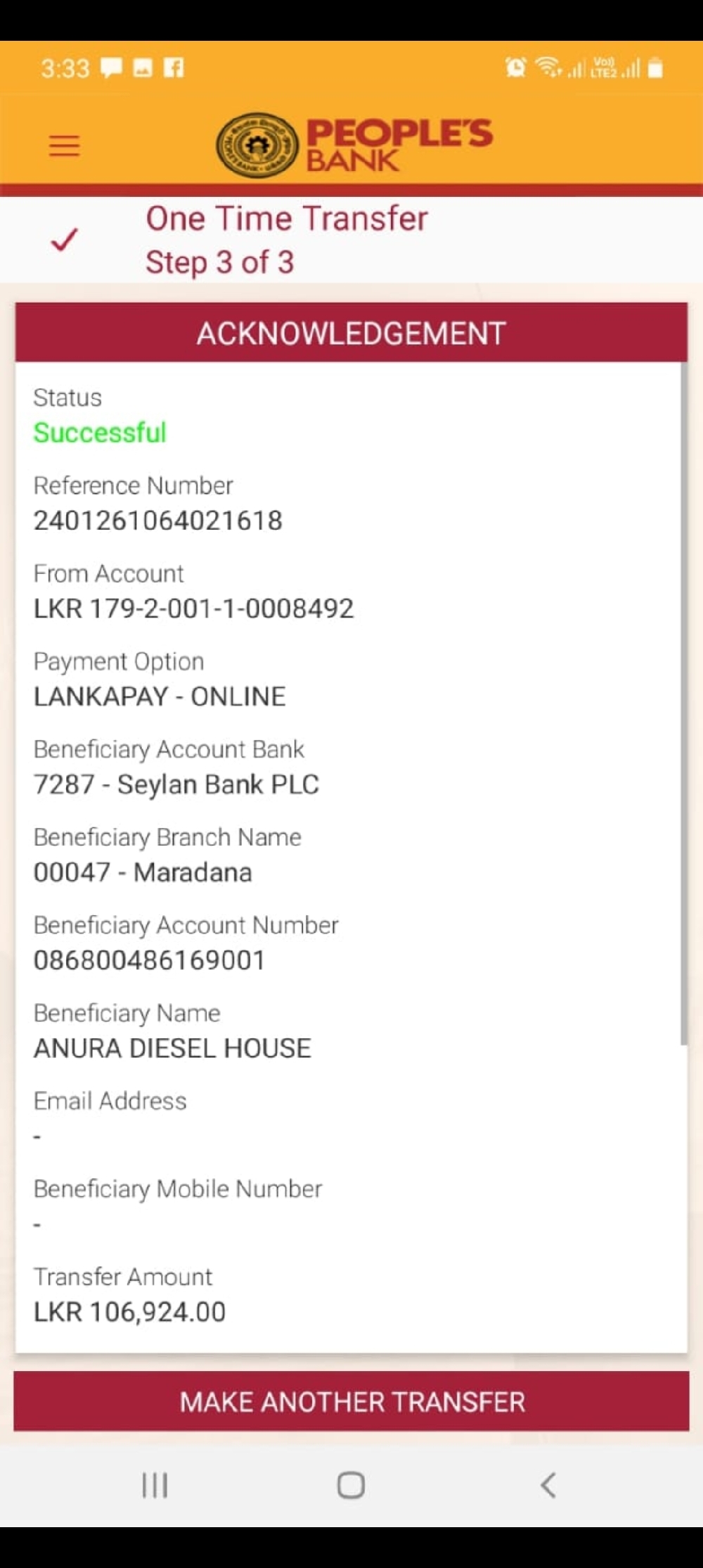Tap the Facebook notification icon
This screenshot has height=1568, width=703.
pyautogui.click(x=174, y=68)
